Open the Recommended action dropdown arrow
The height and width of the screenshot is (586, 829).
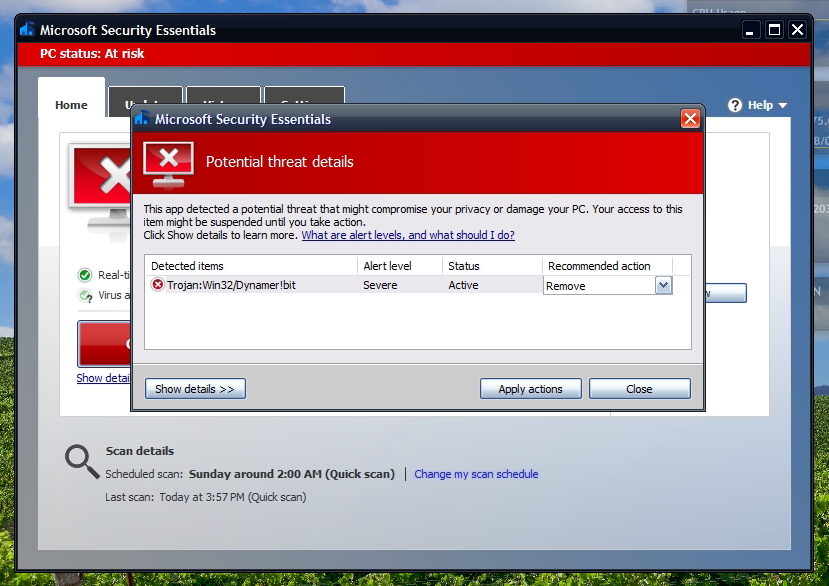(x=663, y=285)
